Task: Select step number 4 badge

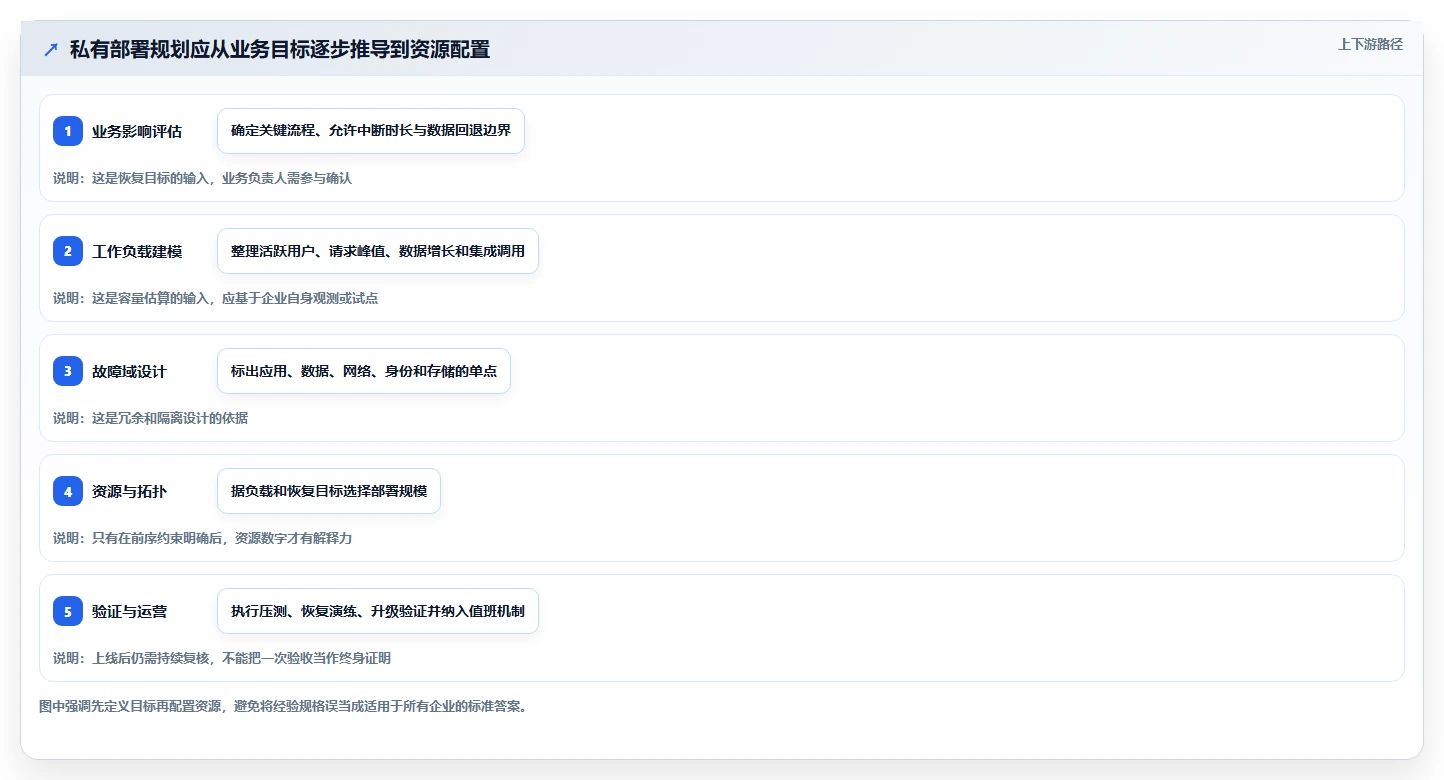Action: click(x=68, y=491)
